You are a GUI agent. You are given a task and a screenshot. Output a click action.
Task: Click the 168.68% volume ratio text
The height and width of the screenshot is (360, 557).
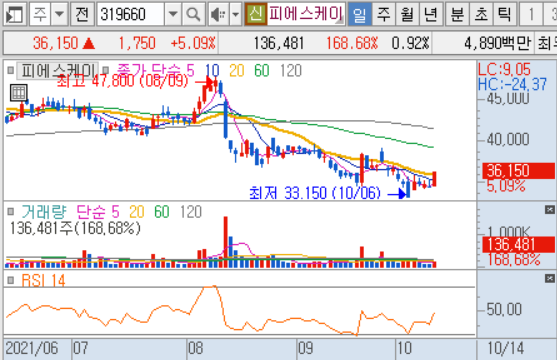coord(352,43)
